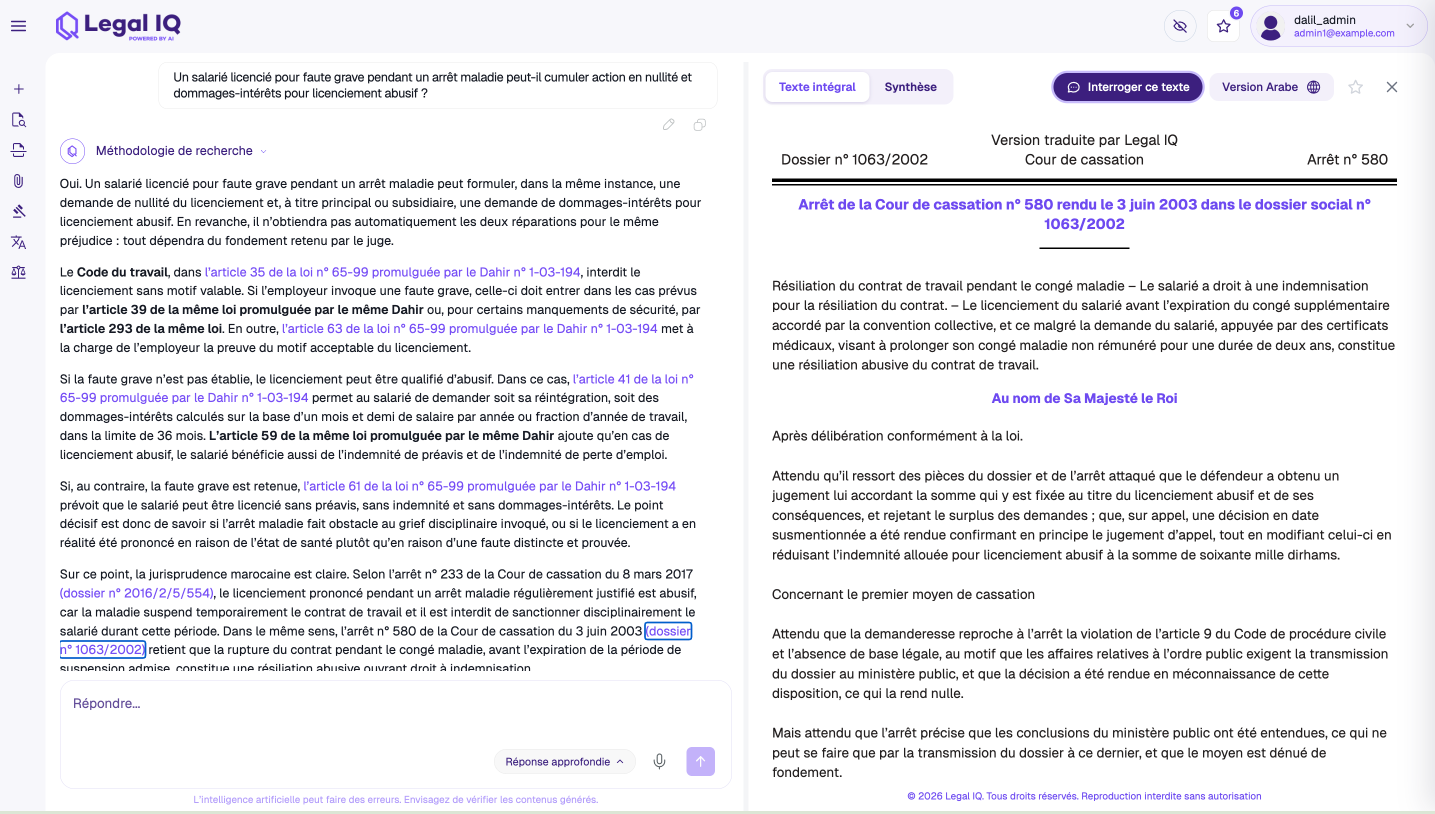Open Réponse approfondie mode dropdown
1435x814 pixels.
[x=565, y=762]
